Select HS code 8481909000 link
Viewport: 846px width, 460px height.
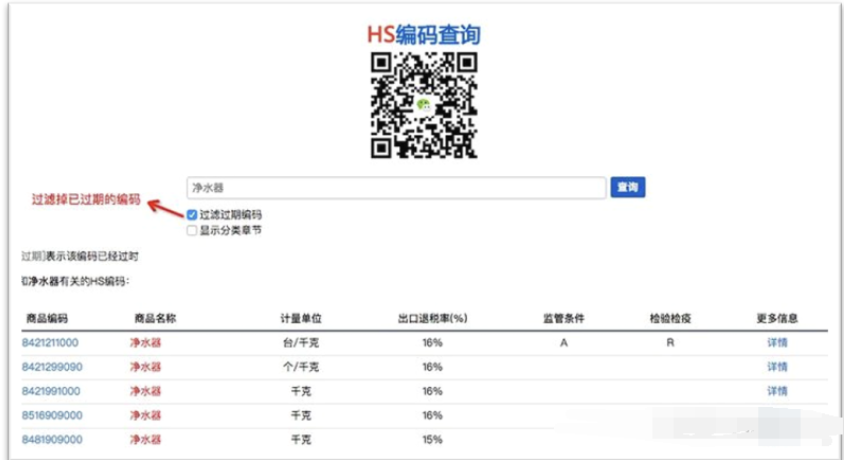pyautogui.click(x=52, y=439)
